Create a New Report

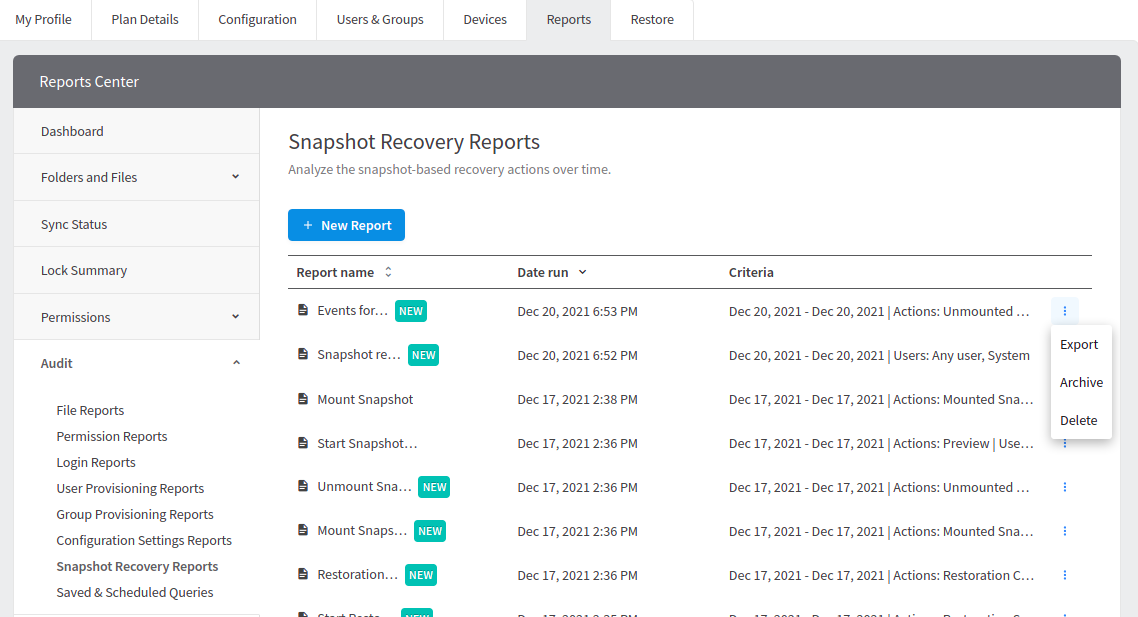(346, 225)
